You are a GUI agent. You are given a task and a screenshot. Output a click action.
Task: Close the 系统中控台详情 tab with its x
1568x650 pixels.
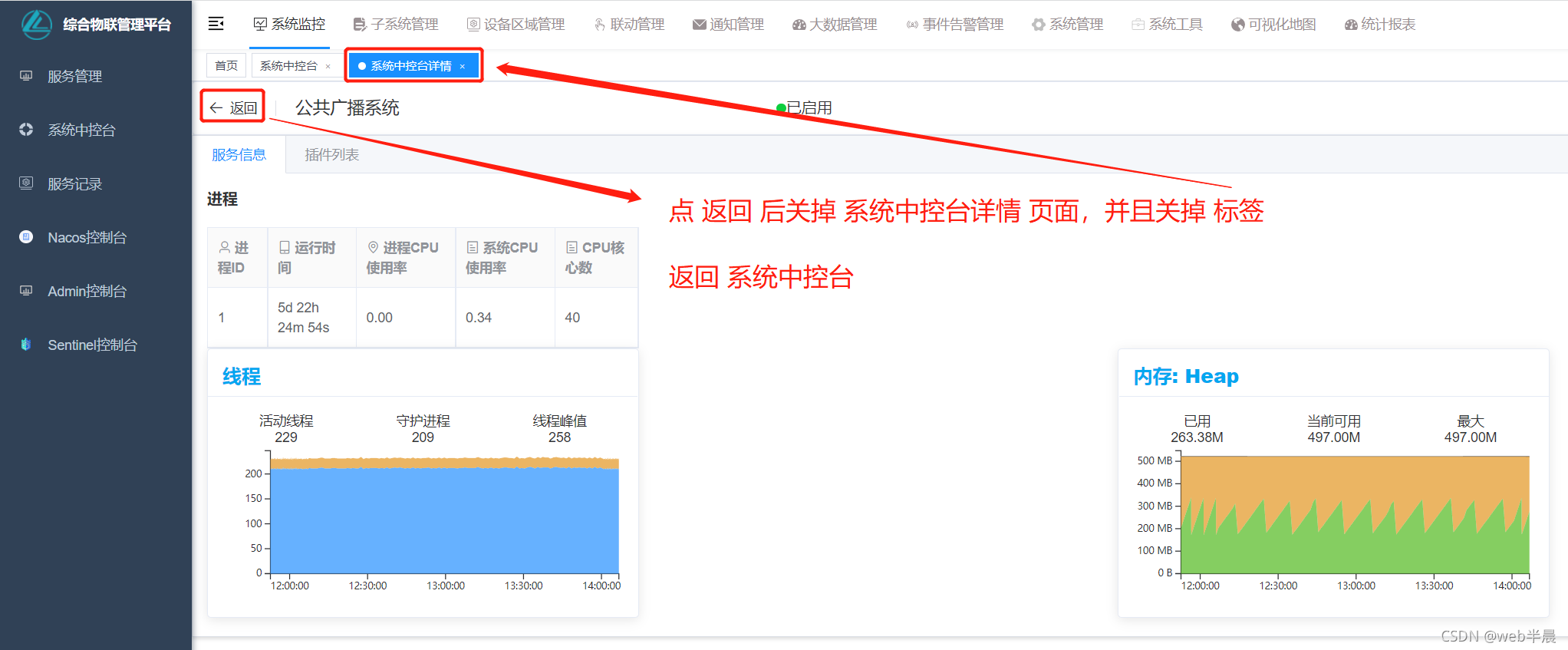(x=463, y=66)
